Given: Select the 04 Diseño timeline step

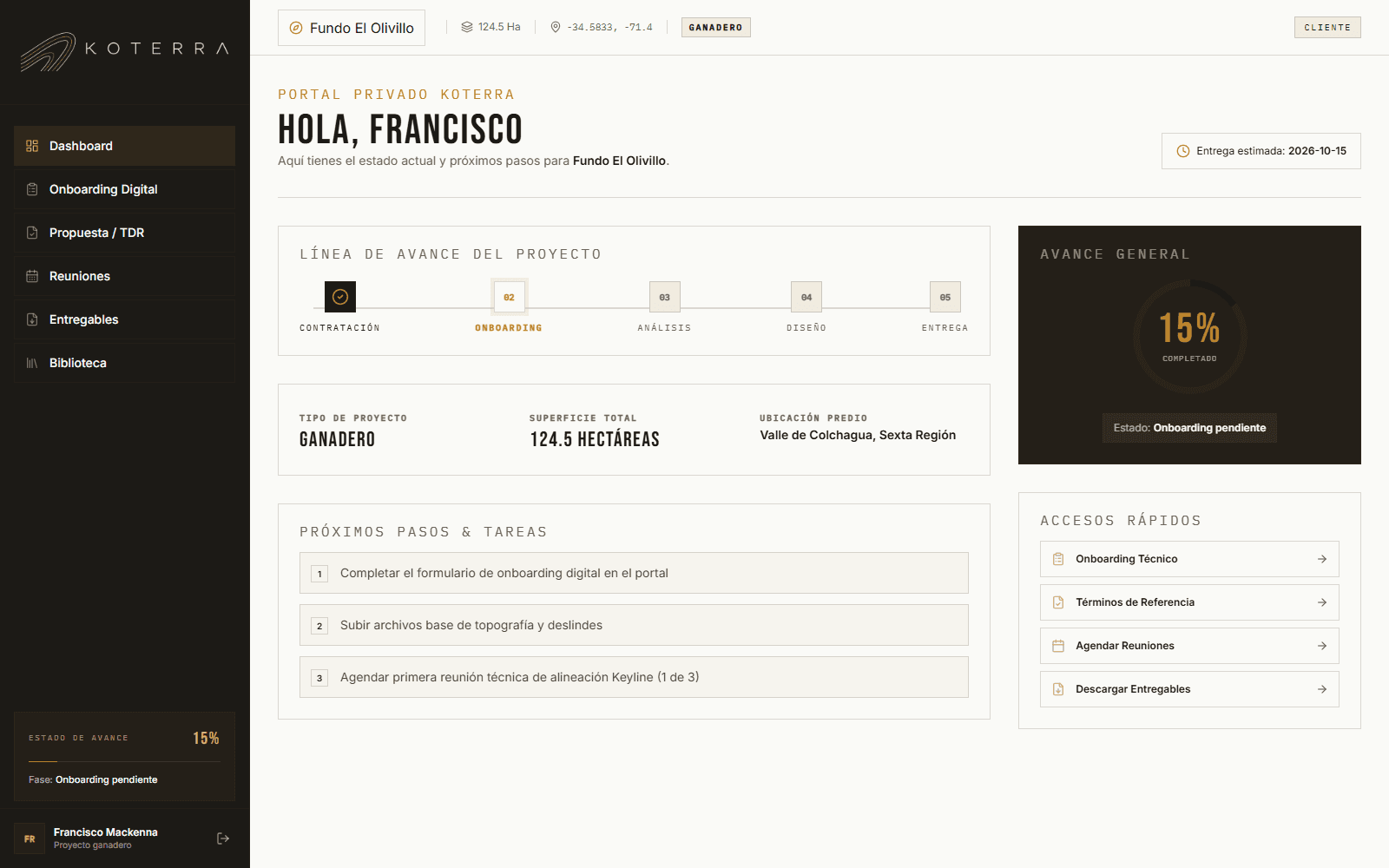Looking at the screenshot, I should pos(806,297).
